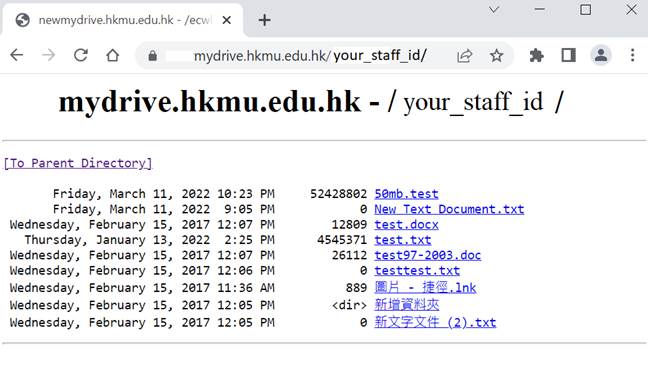Viewport: 648px width, 380px height.
Task: Open the 圖片 - 捷徑.lnk shortcut
Action: pyautogui.click(x=425, y=287)
